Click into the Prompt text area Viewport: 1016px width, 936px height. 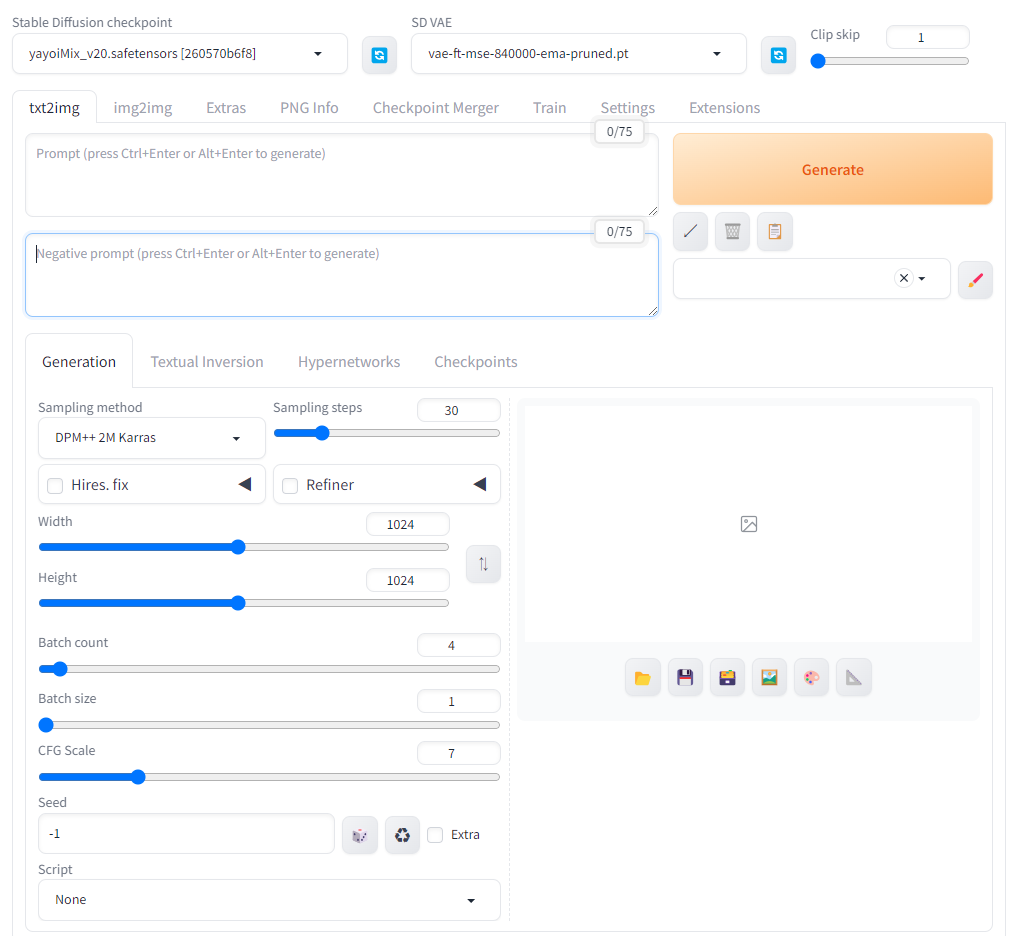(341, 175)
